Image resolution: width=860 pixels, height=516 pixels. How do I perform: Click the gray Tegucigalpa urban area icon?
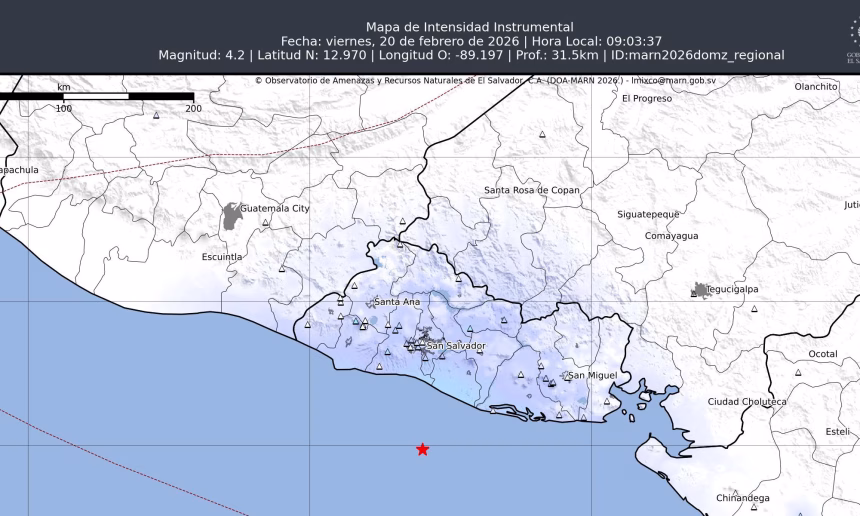pos(700,290)
